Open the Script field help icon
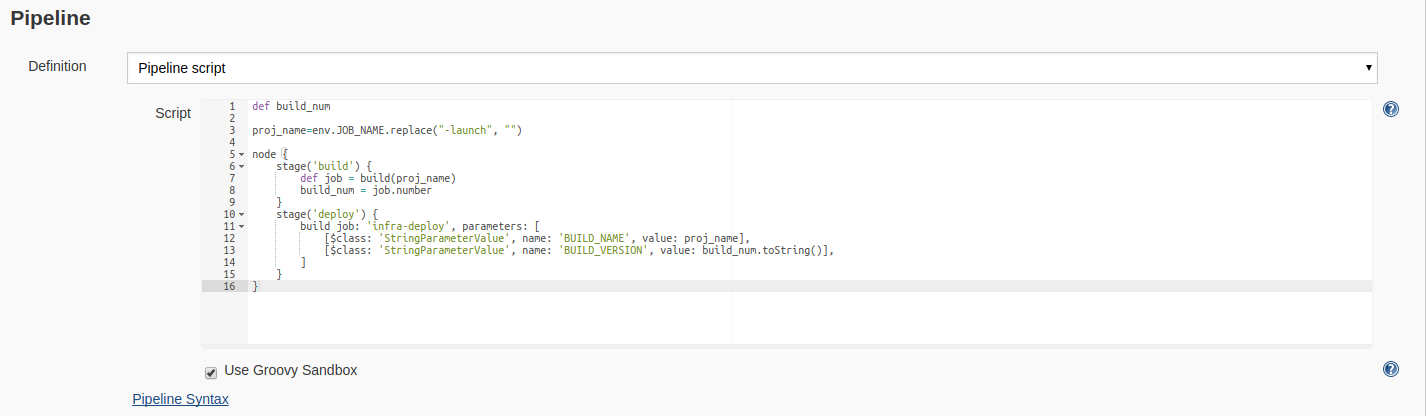Screen dimensions: 1426x416 [1390, 109]
